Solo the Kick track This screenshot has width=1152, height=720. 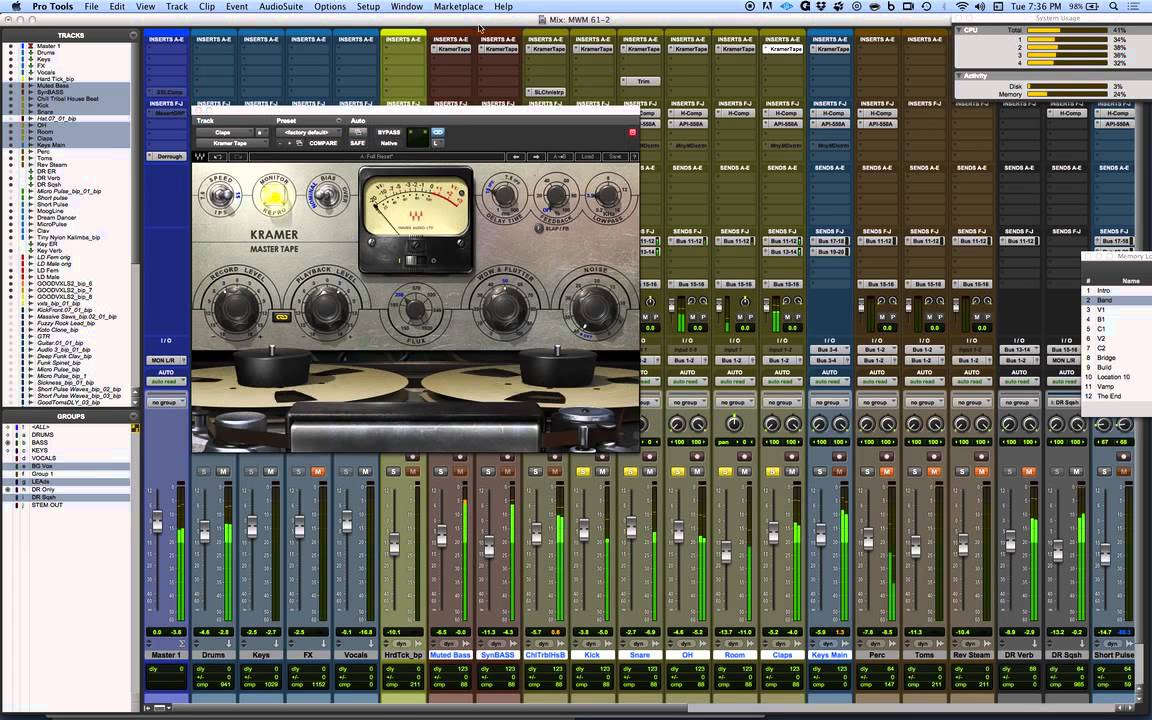point(583,472)
